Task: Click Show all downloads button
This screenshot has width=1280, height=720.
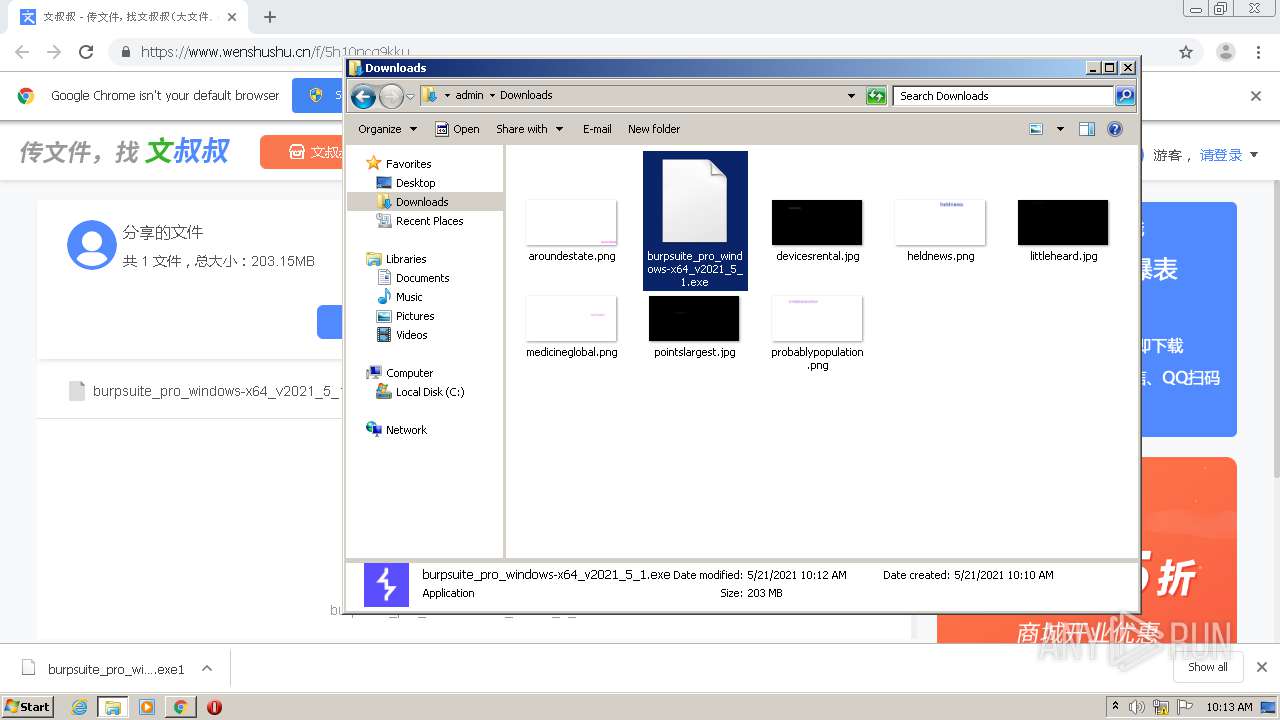Action: pos(1208,667)
